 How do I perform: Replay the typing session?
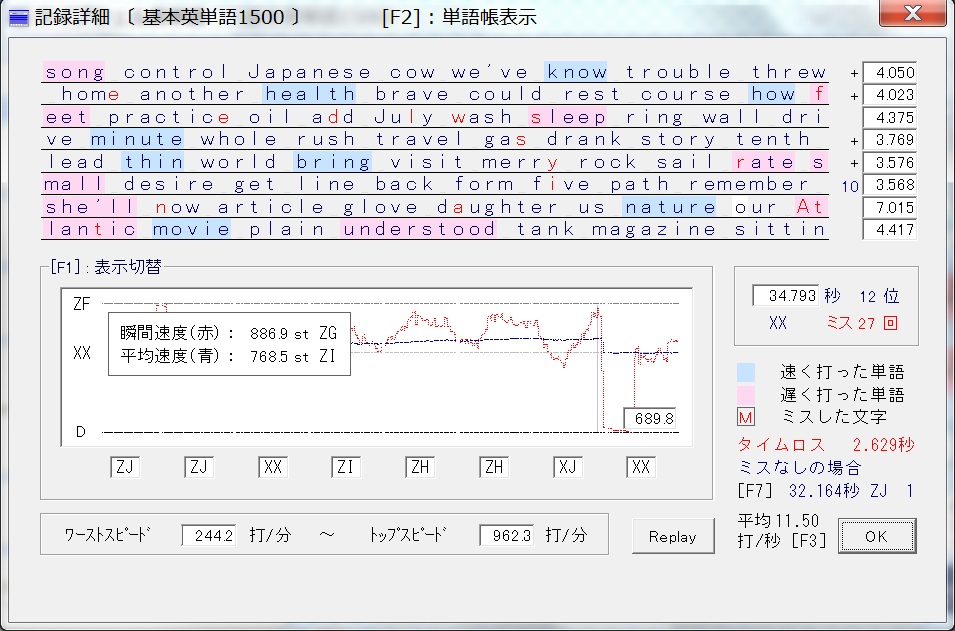pos(672,537)
